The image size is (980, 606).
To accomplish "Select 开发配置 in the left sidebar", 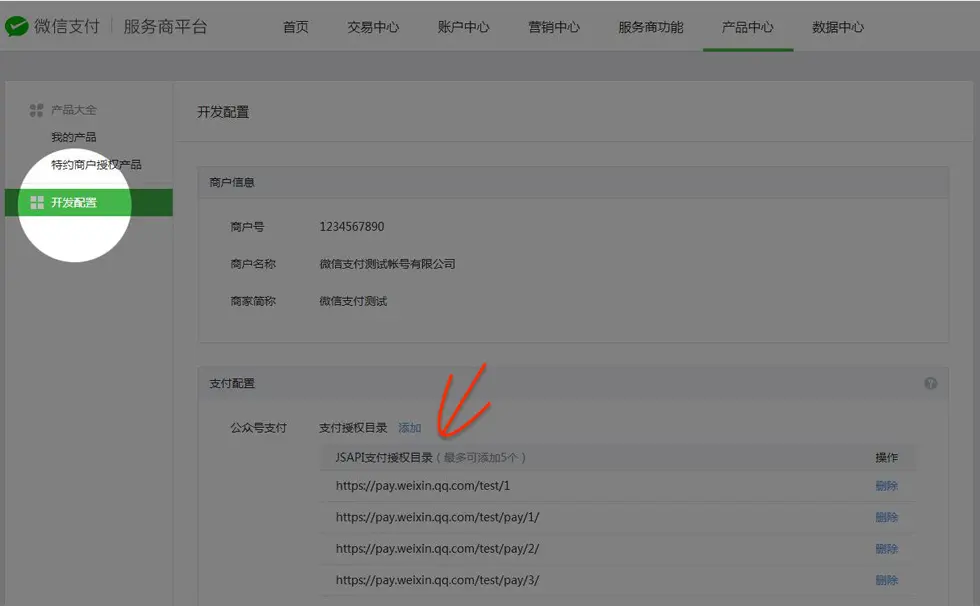I will pos(75,202).
